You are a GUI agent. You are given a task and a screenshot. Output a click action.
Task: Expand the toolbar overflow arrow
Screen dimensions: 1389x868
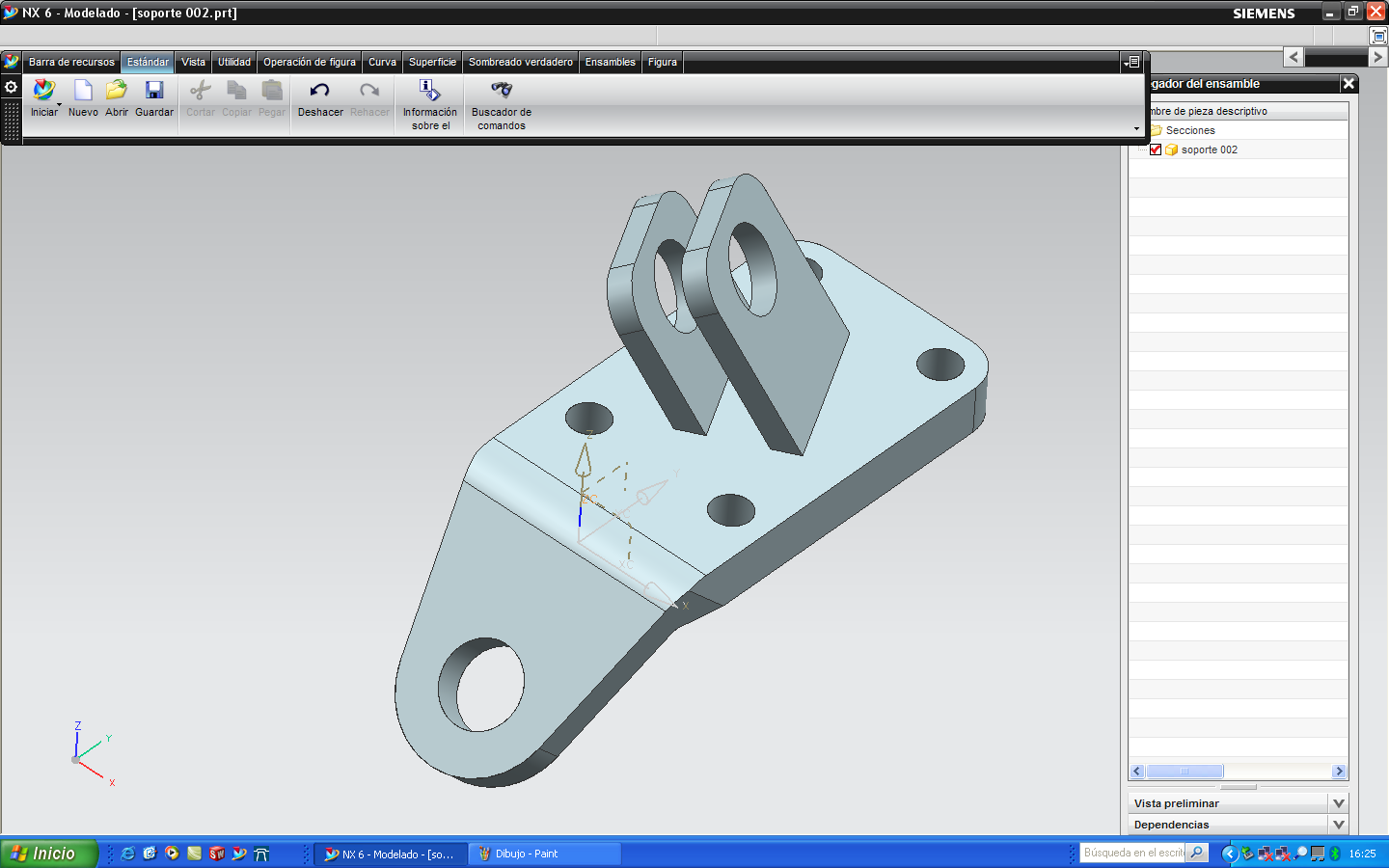(1136, 128)
